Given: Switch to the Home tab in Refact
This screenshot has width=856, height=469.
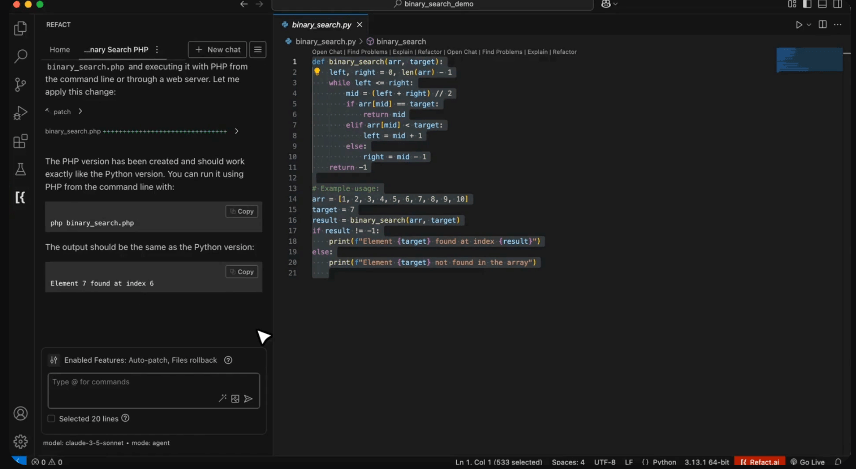Looking at the screenshot, I should [x=60, y=49].
